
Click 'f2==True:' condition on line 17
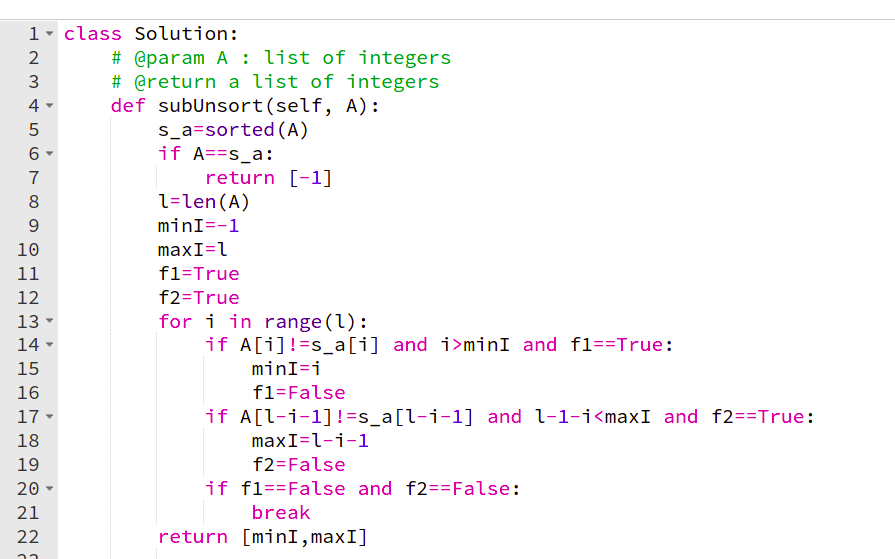point(763,417)
